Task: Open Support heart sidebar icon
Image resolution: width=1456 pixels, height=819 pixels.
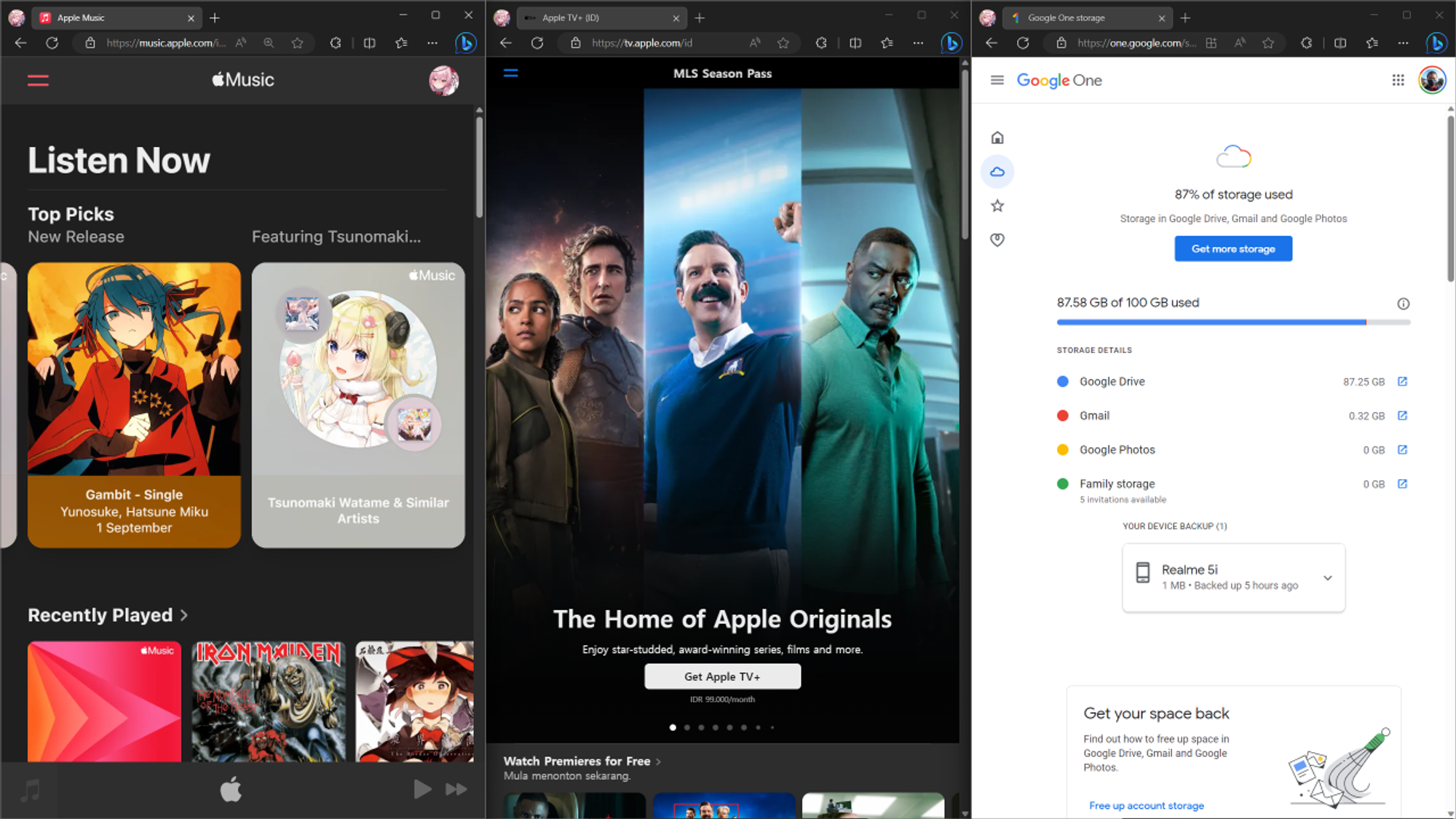Action: pos(997,240)
